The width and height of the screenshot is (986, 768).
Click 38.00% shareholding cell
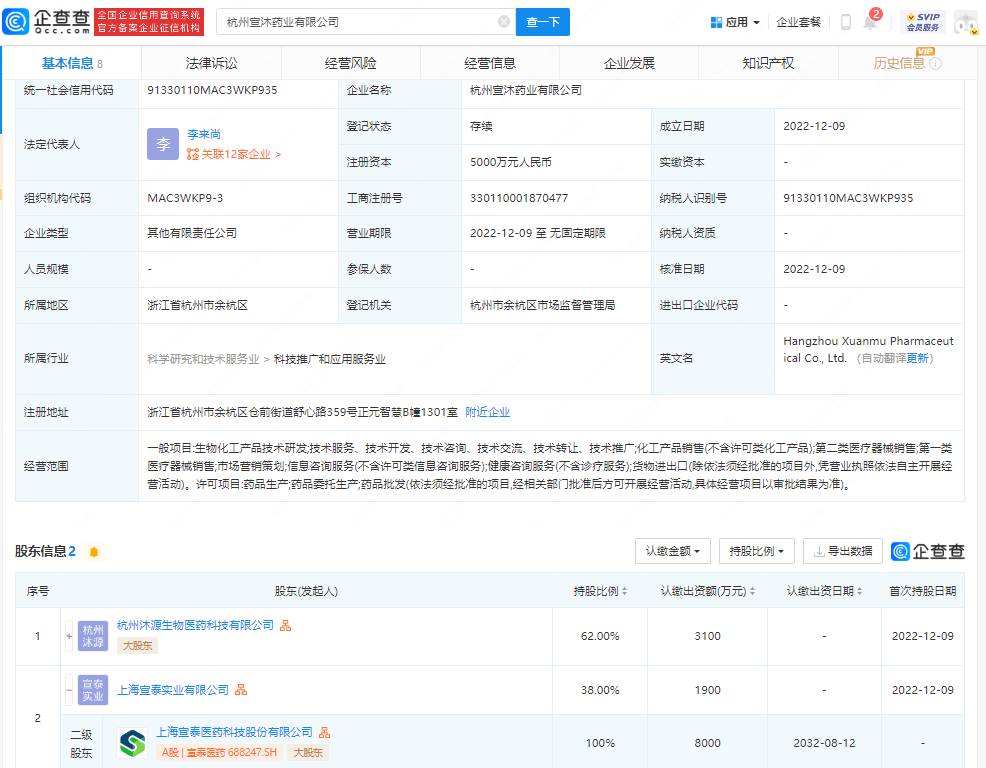[600, 690]
